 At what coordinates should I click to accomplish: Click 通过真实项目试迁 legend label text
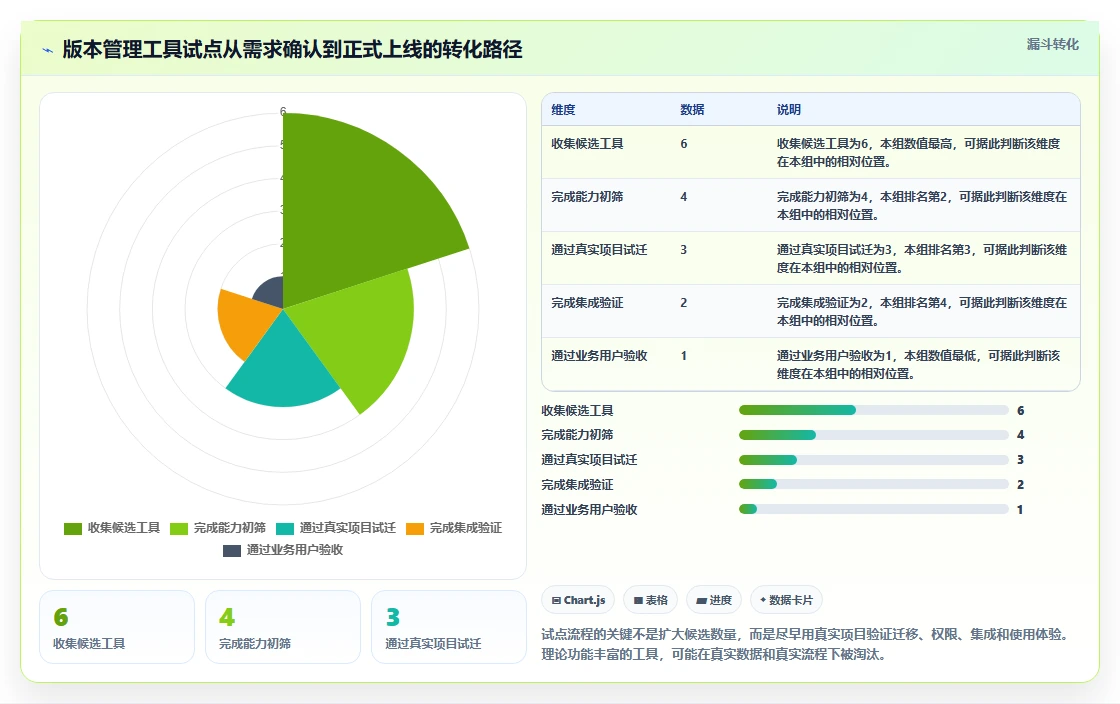tap(348, 528)
